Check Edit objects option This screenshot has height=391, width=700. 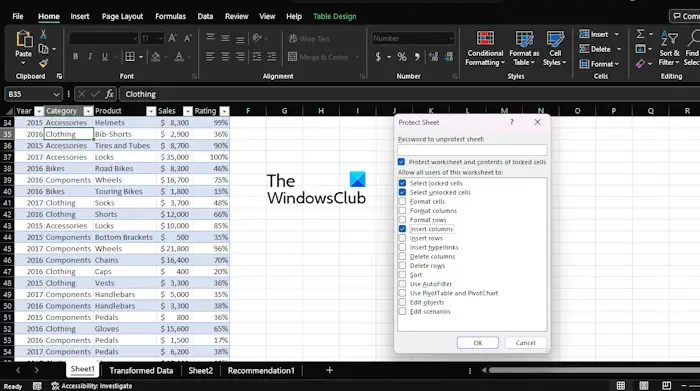pos(402,302)
